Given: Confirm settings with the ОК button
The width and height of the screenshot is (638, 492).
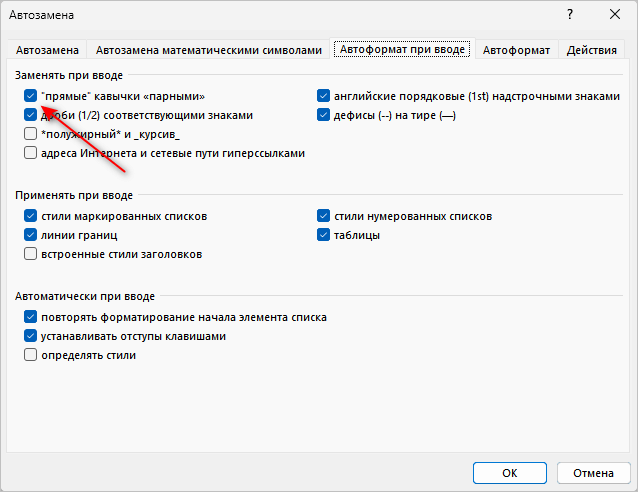Looking at the screenshot, I should pos(510,473).
